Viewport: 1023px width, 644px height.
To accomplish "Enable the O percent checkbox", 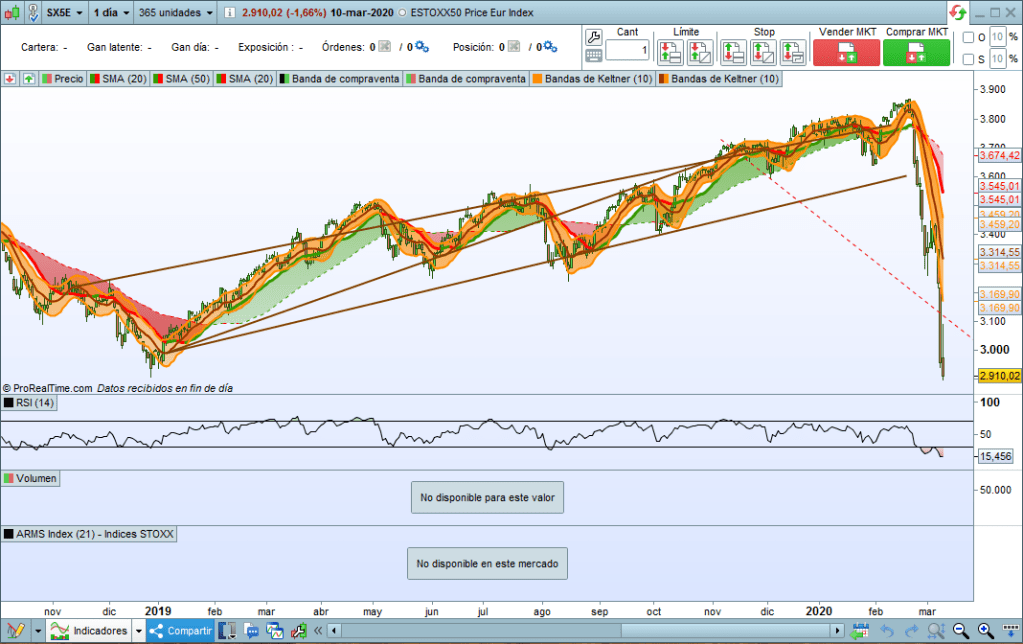I will [968, 38].
